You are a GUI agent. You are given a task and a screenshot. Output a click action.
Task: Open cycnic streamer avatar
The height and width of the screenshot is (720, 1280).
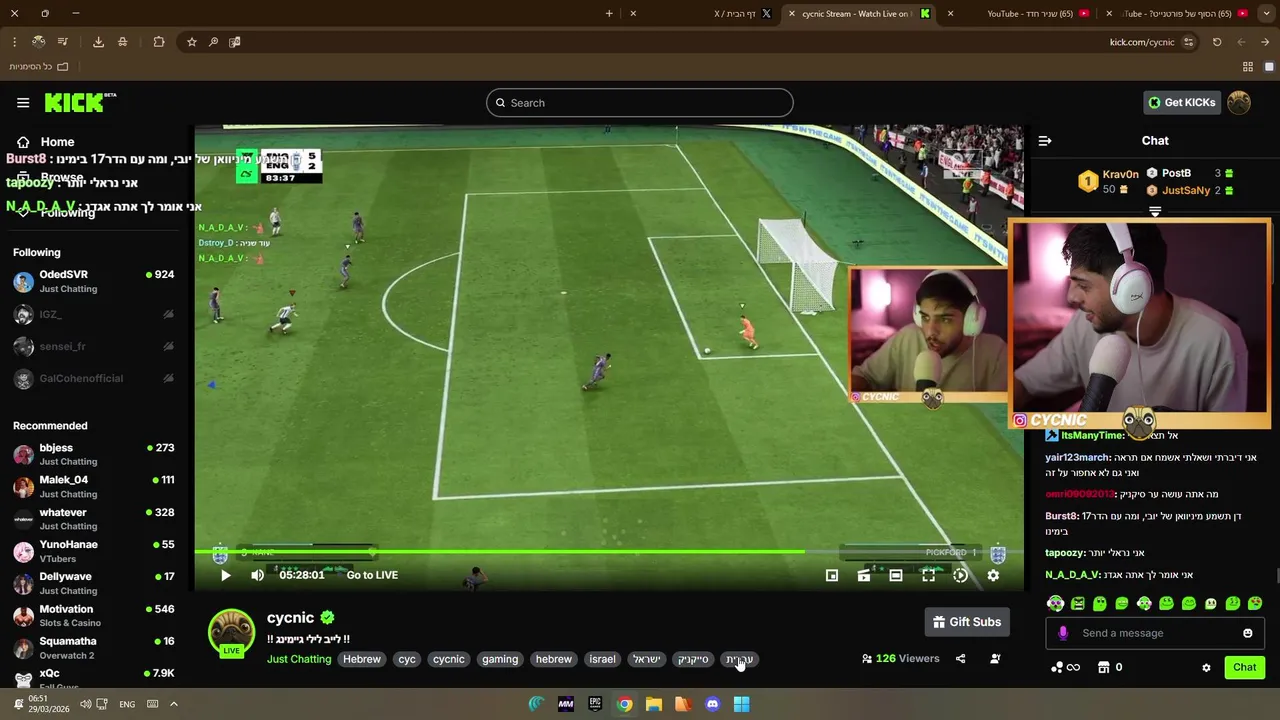point(231,633)
